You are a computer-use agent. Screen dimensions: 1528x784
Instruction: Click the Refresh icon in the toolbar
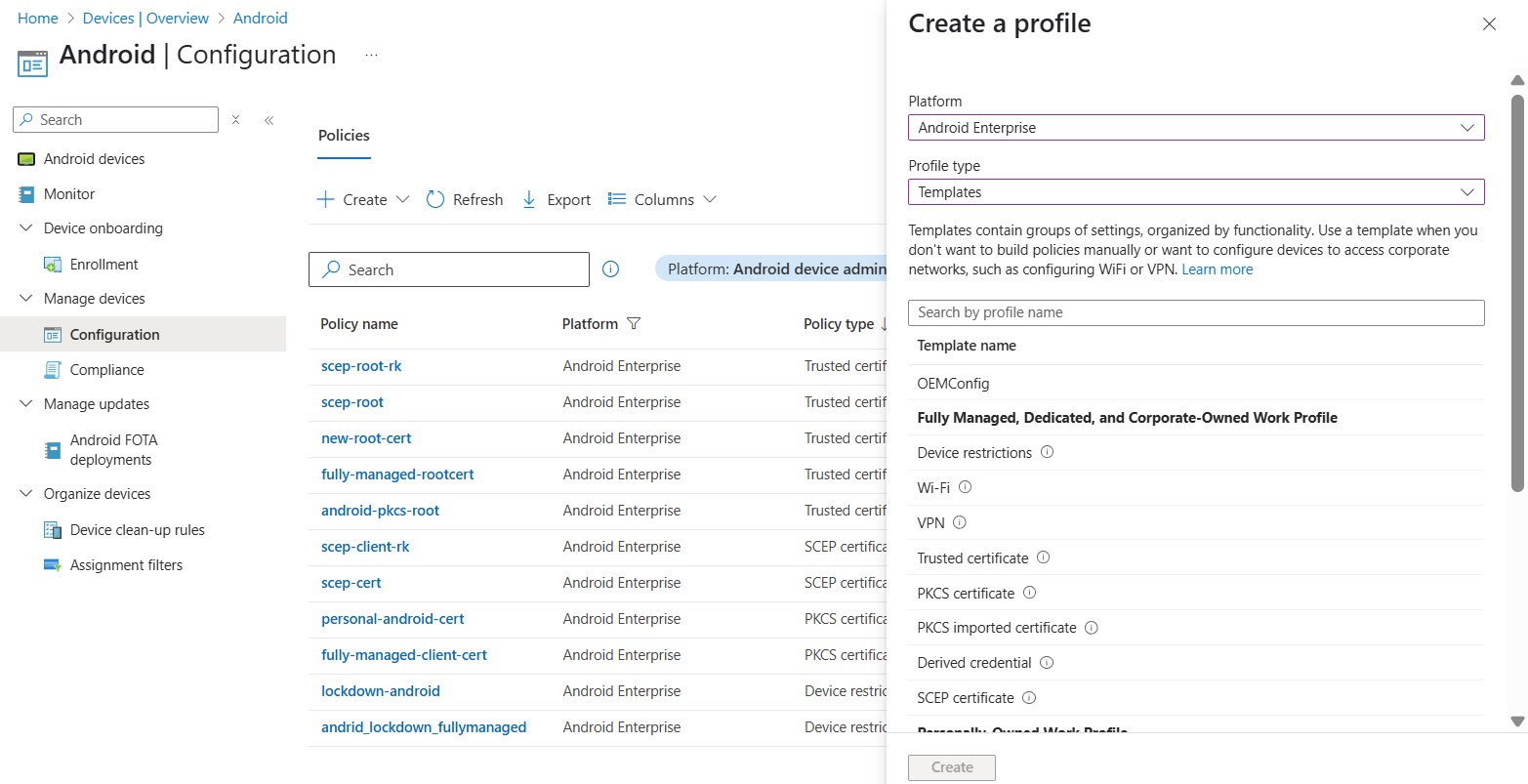(x=435, y=199)
